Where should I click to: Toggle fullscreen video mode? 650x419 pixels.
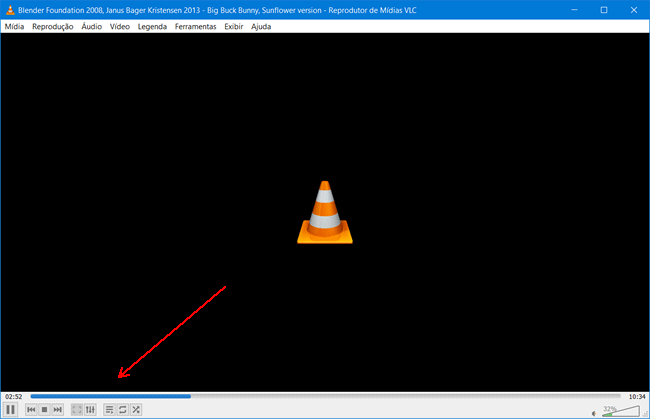(x=77, y=409)
